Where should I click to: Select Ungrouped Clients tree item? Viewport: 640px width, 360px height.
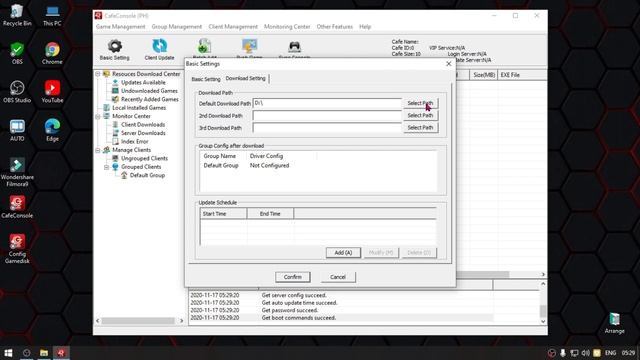pos(144,158)
